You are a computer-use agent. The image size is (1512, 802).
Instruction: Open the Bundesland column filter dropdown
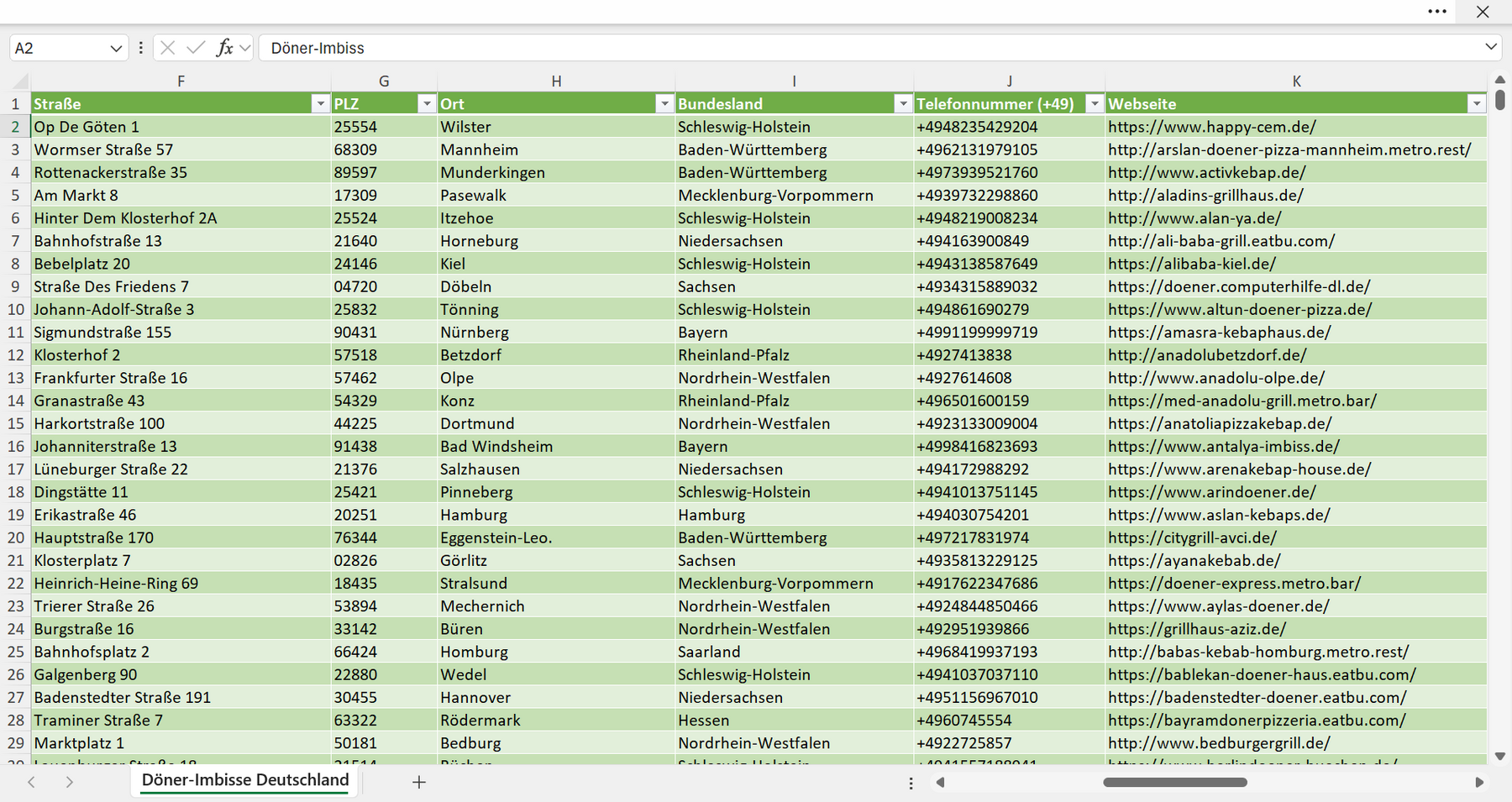point(903,103)
